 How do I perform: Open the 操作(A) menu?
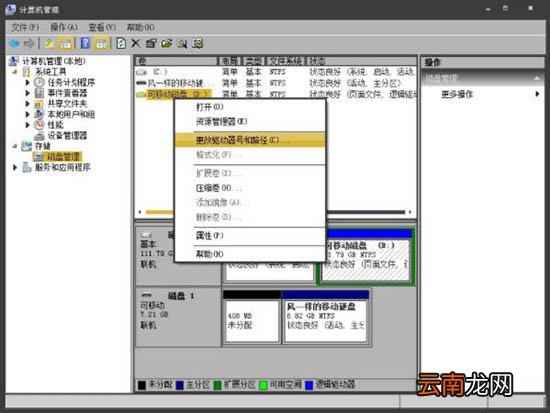click(x=63, y=27)
